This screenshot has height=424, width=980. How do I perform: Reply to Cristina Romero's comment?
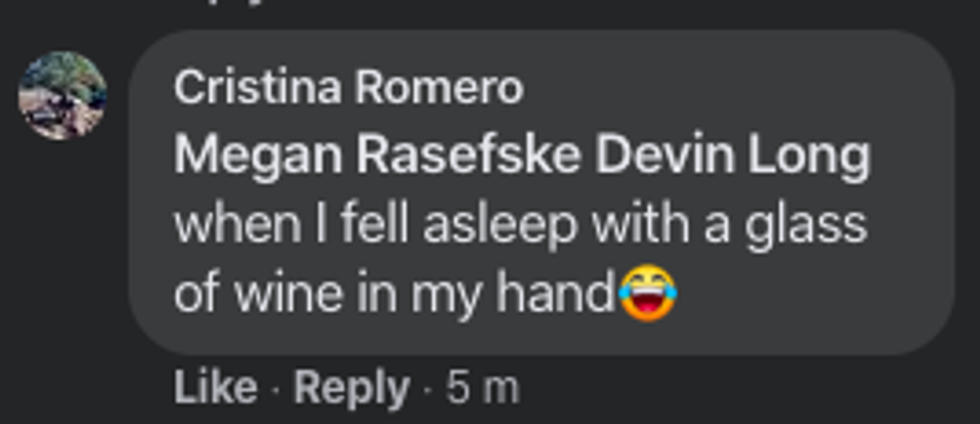click(351, 388)
